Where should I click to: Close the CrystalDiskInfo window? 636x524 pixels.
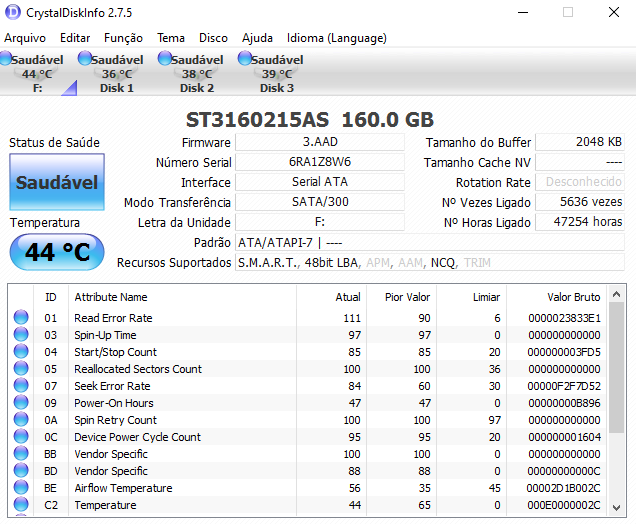614,12
